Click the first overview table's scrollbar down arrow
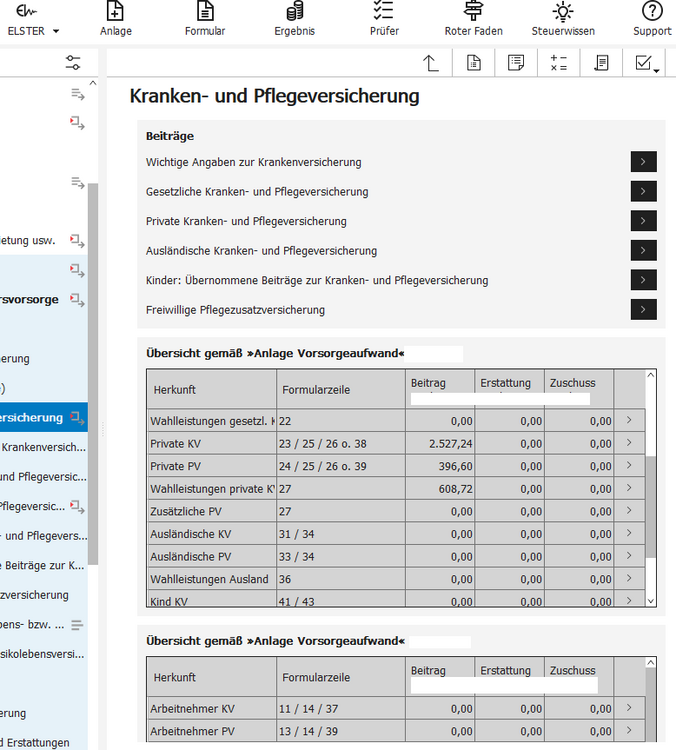This screenshot has width=676, height=750. (651, 601)
